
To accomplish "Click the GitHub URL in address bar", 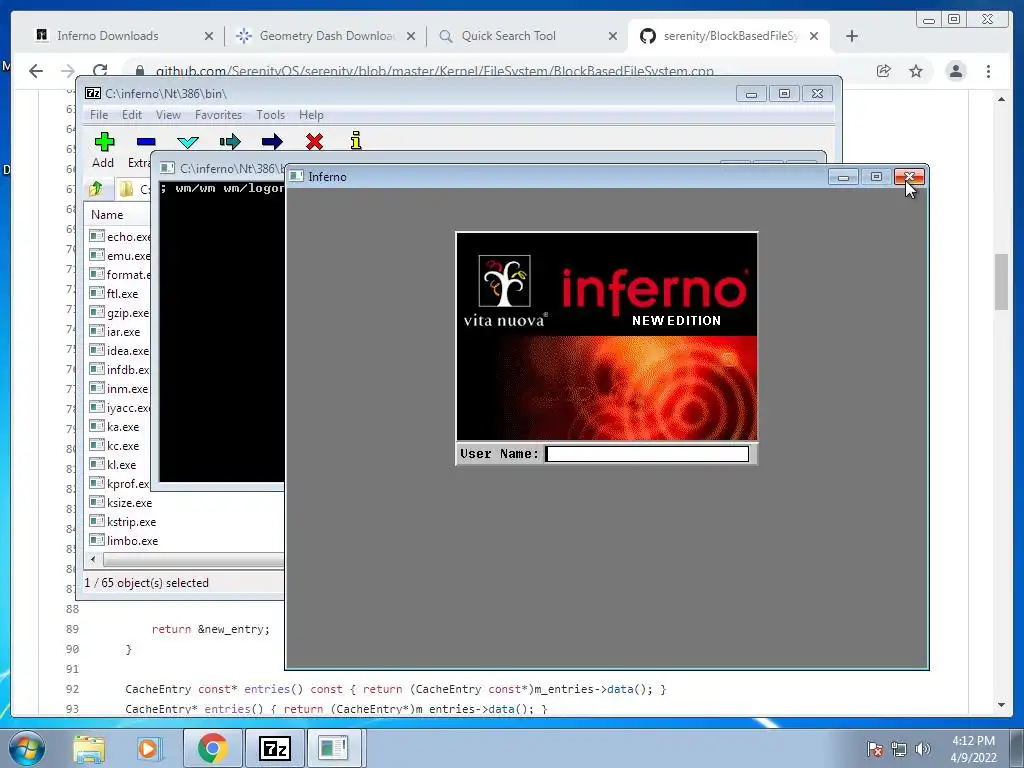I will pos(435,71).
